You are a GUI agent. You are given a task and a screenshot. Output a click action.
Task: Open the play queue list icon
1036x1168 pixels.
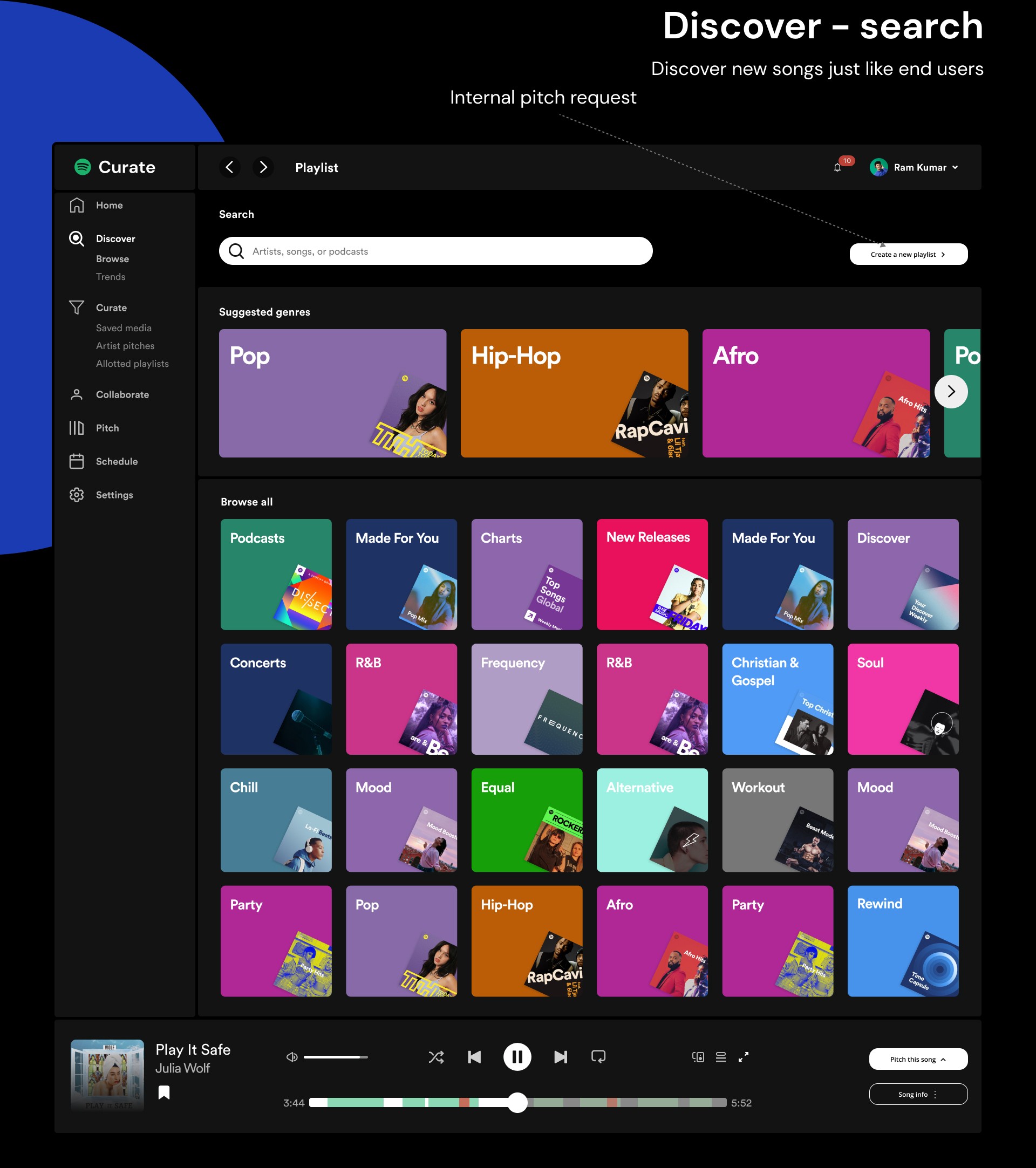[x=720, y=1057]
